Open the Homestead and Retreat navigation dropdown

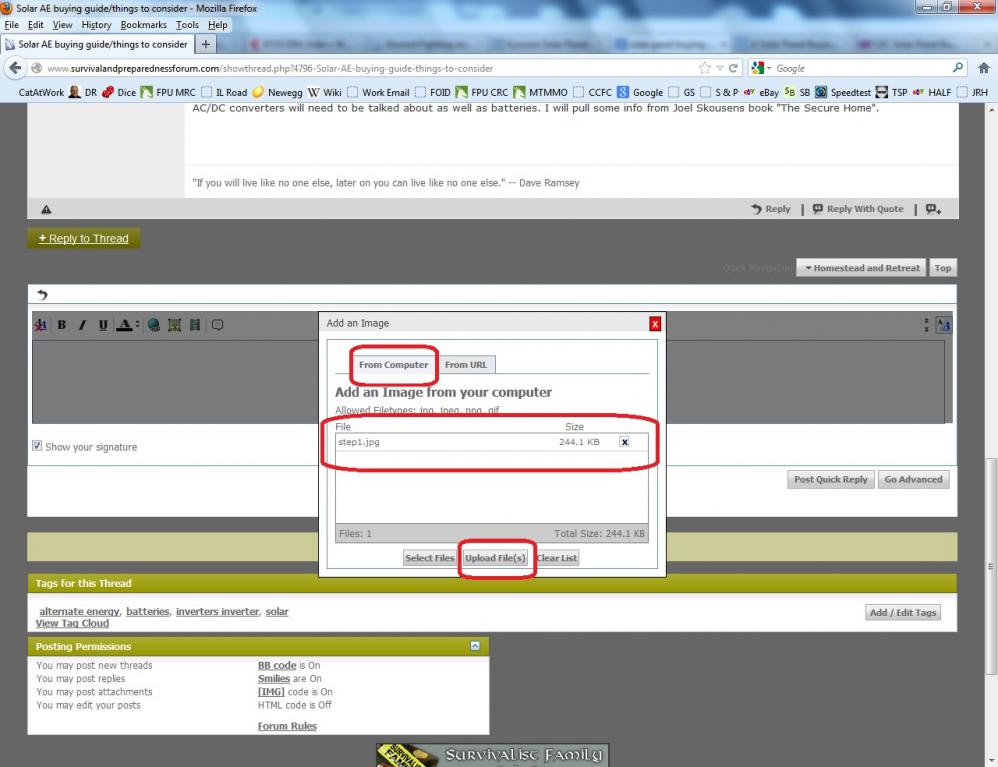tap(860, 268)
